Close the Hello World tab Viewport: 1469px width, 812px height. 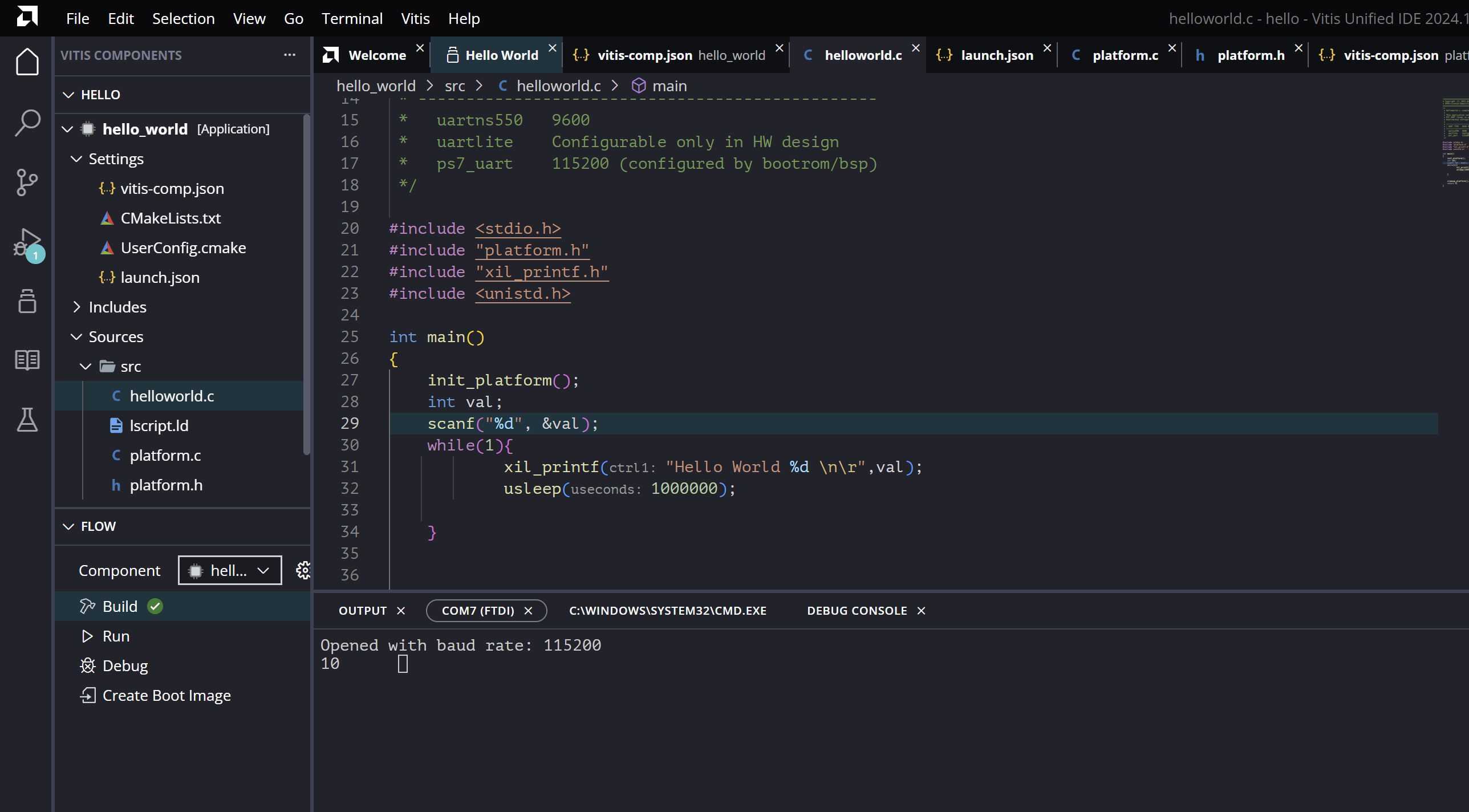[x=552, y=48]
